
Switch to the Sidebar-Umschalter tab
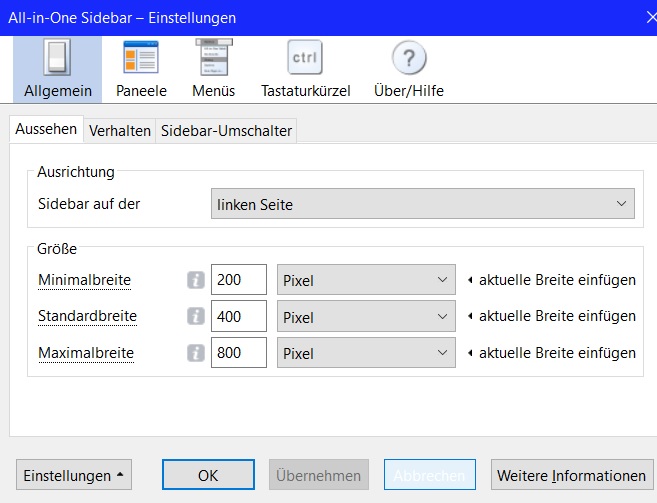click(x=227, y=131)
